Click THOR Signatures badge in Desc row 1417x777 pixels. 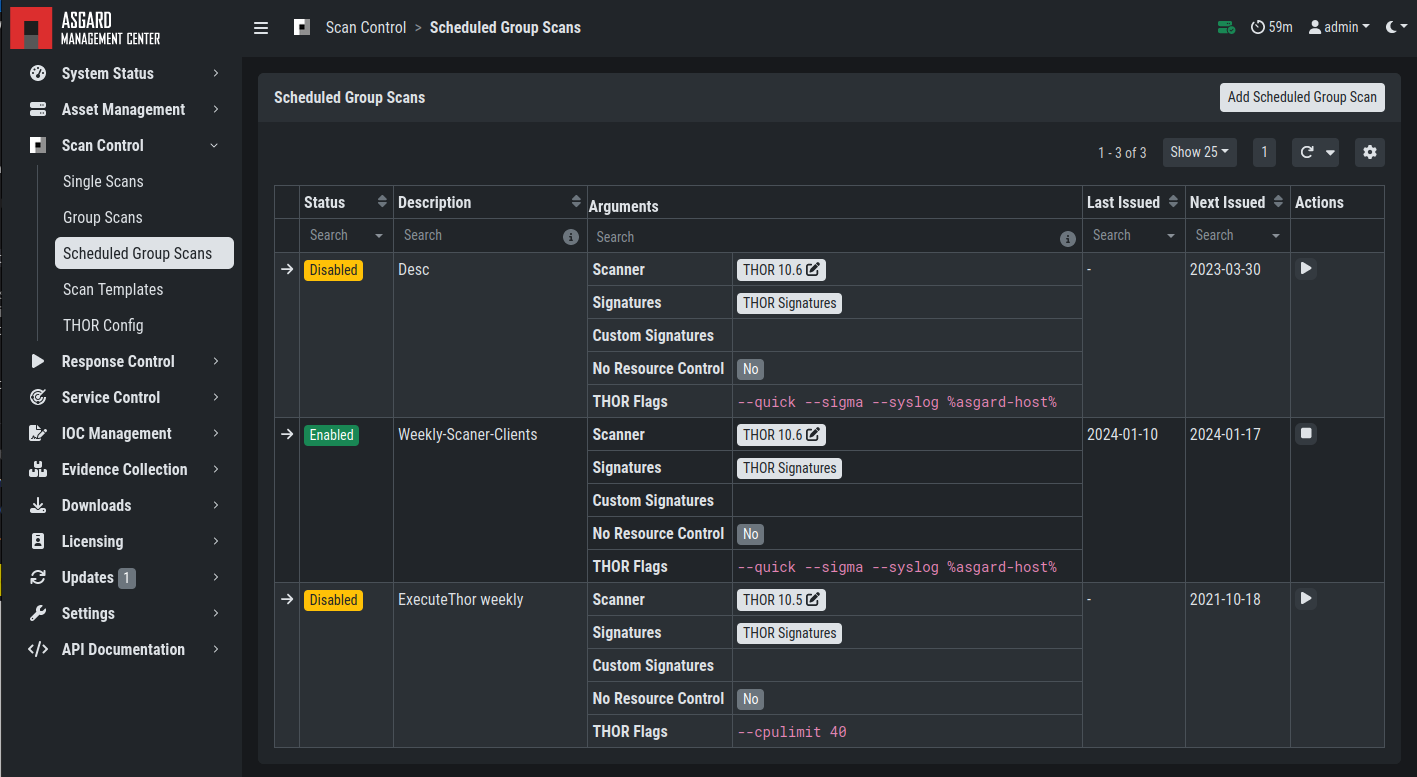pyautogui.click(x=789, y=303)
